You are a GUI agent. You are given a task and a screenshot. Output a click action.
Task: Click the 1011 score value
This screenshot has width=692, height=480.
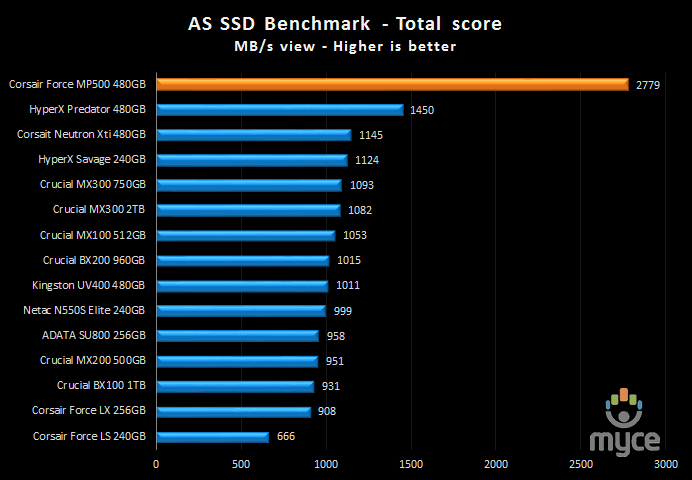point(348,285)
